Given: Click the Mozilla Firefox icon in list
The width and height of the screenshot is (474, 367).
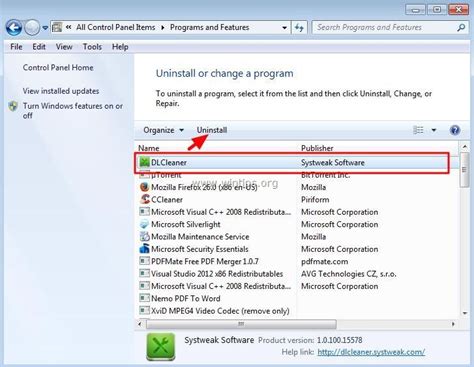Looking at the screenshot, I should [x=144, y=187].
